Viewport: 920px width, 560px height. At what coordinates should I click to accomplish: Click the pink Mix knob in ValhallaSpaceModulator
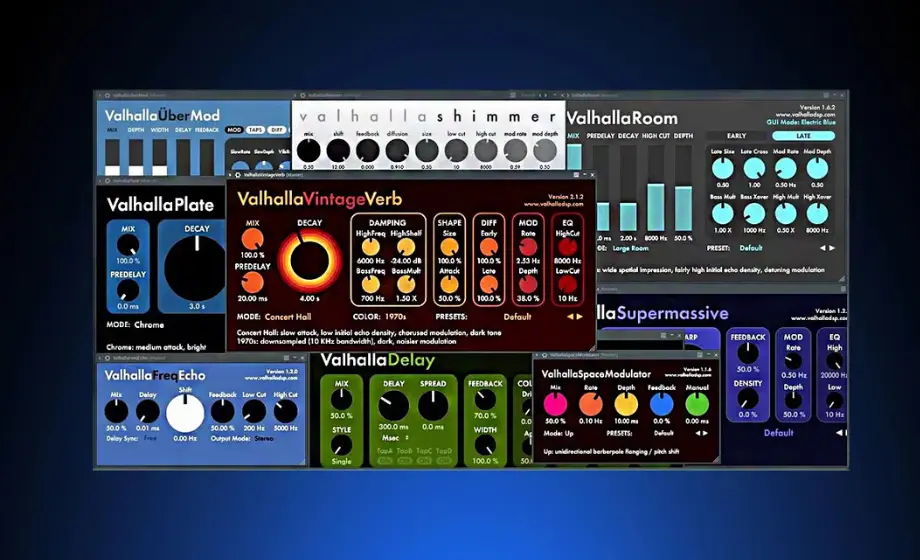click(x=555, y=404)
